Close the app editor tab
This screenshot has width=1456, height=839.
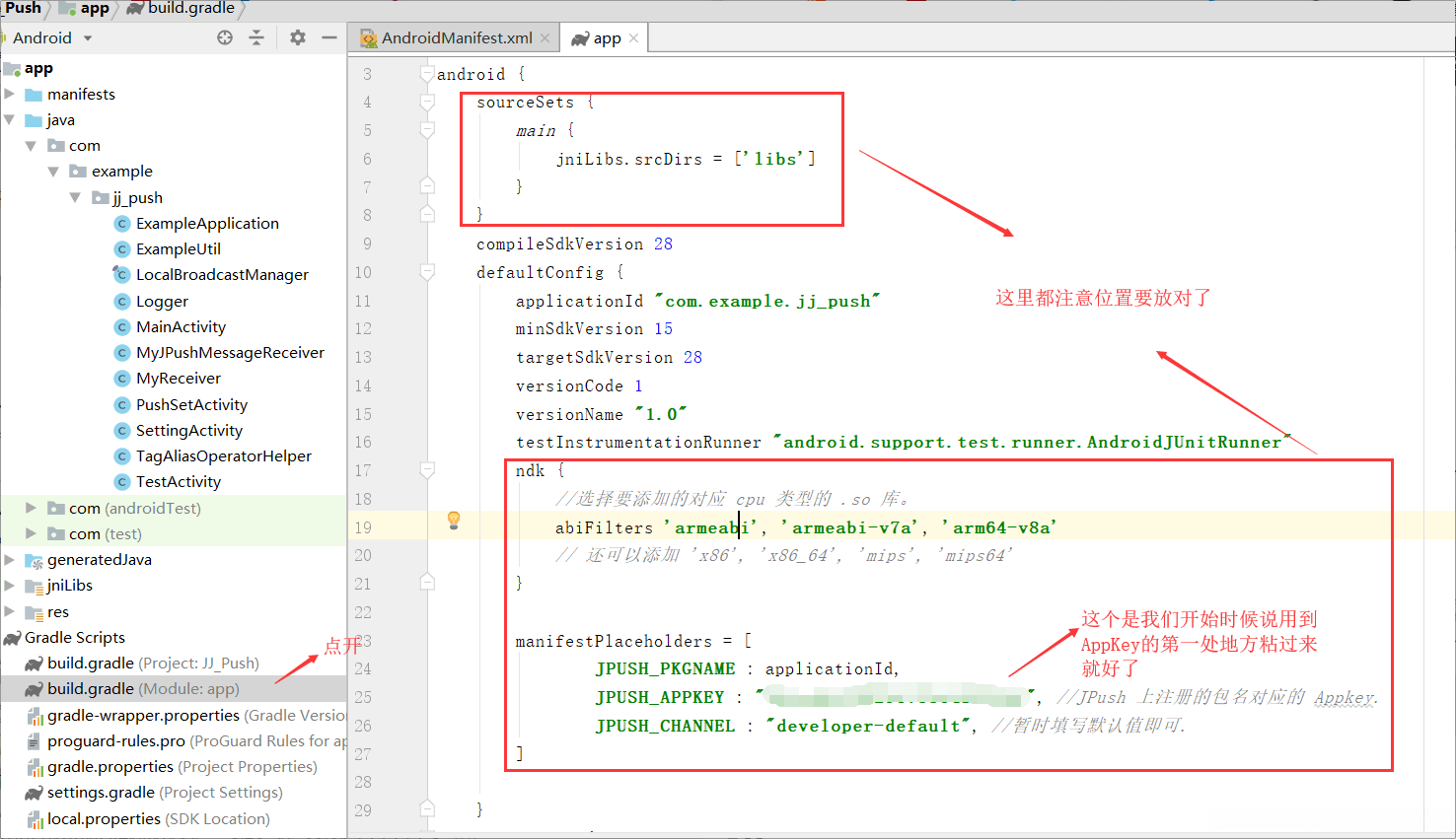pyautogui.click(x=633, y=38)
